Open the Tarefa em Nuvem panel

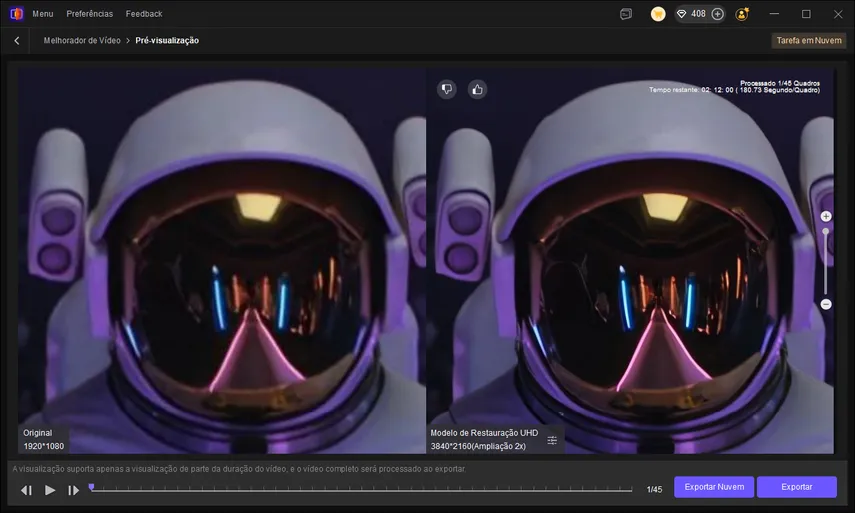pos(808,41)
